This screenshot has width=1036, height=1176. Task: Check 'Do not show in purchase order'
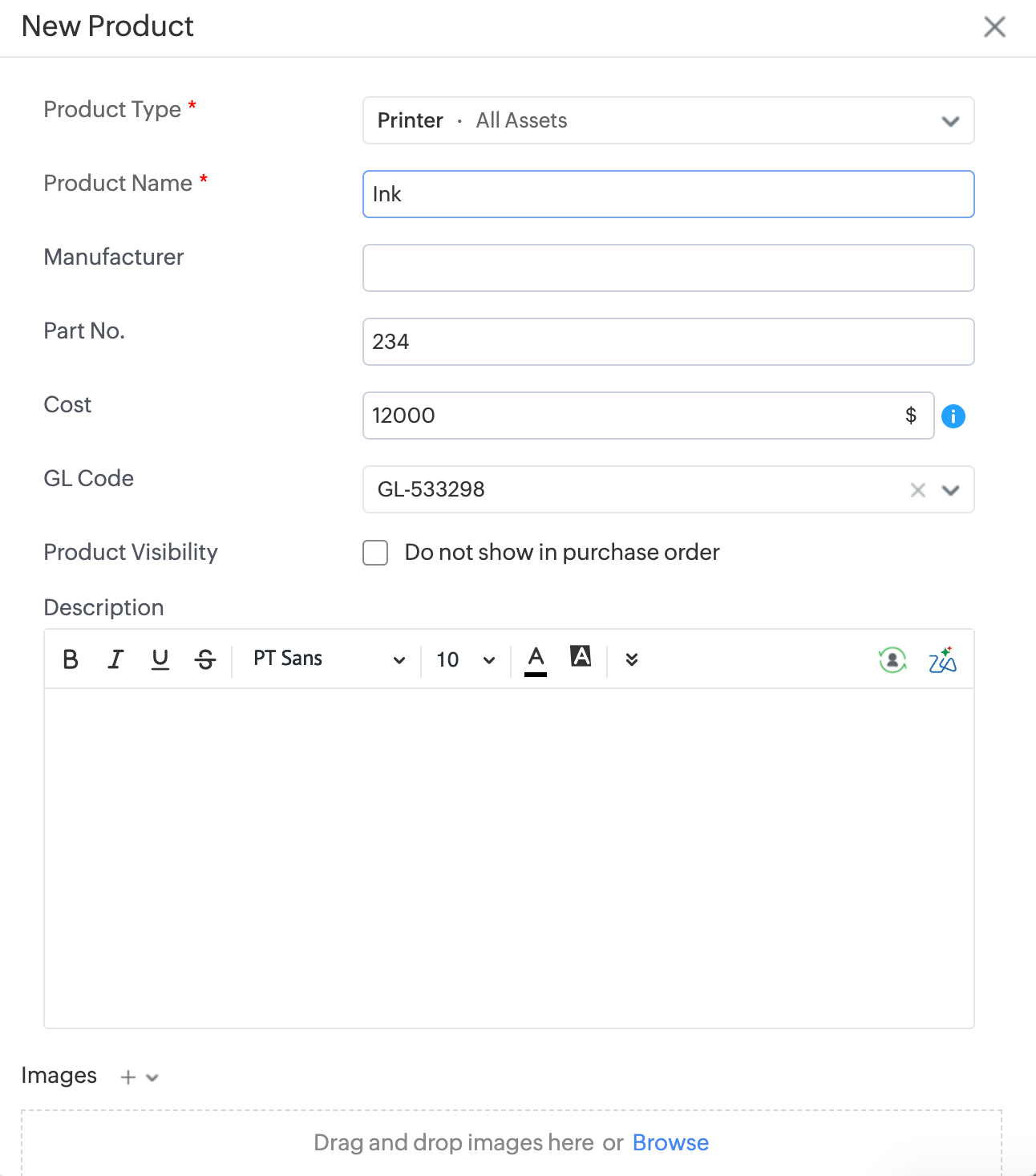(x=375, y=553)
